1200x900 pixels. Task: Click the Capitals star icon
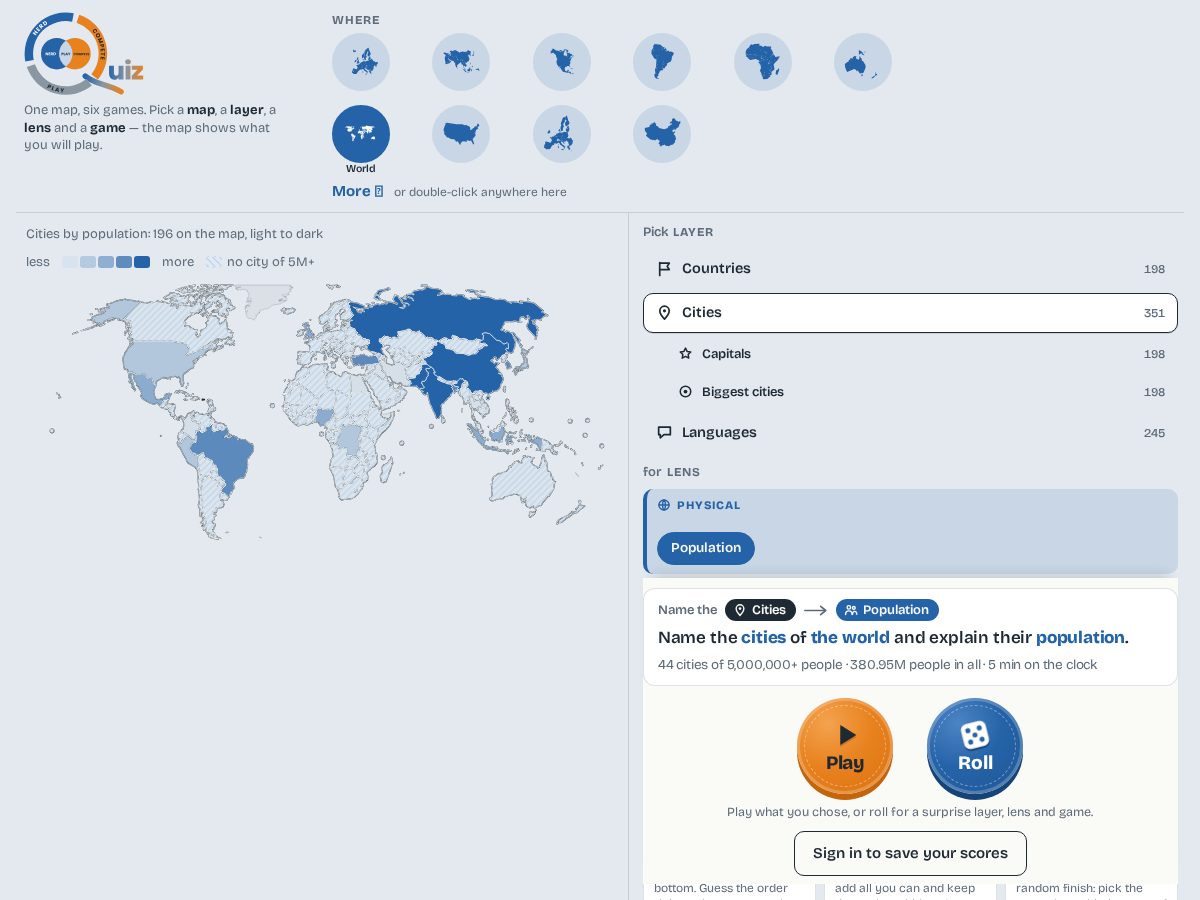click(685, 354)
